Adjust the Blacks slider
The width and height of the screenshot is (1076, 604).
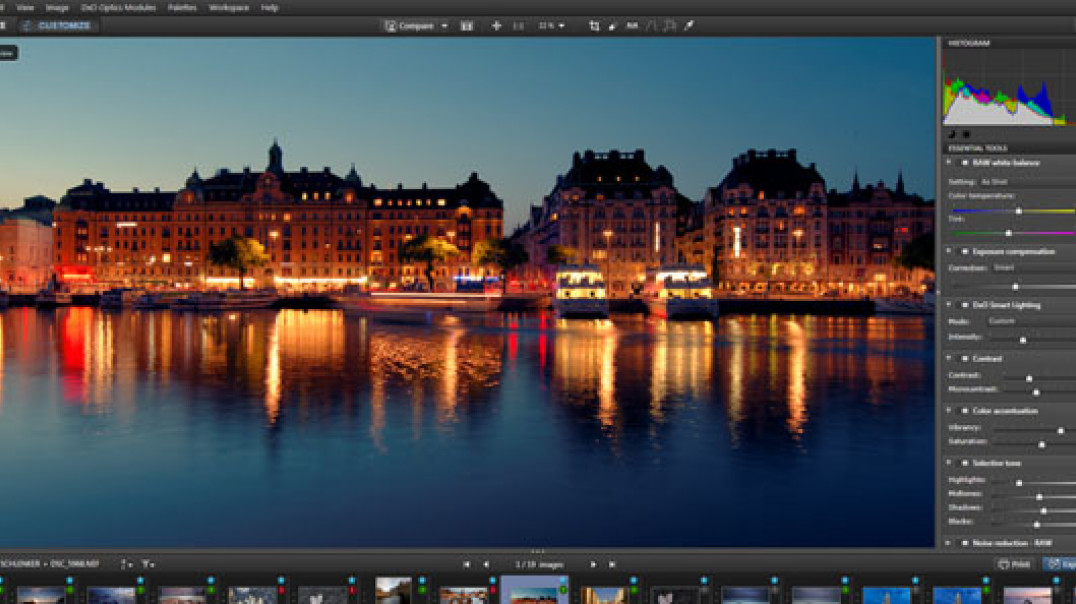tap(1037, 524)
